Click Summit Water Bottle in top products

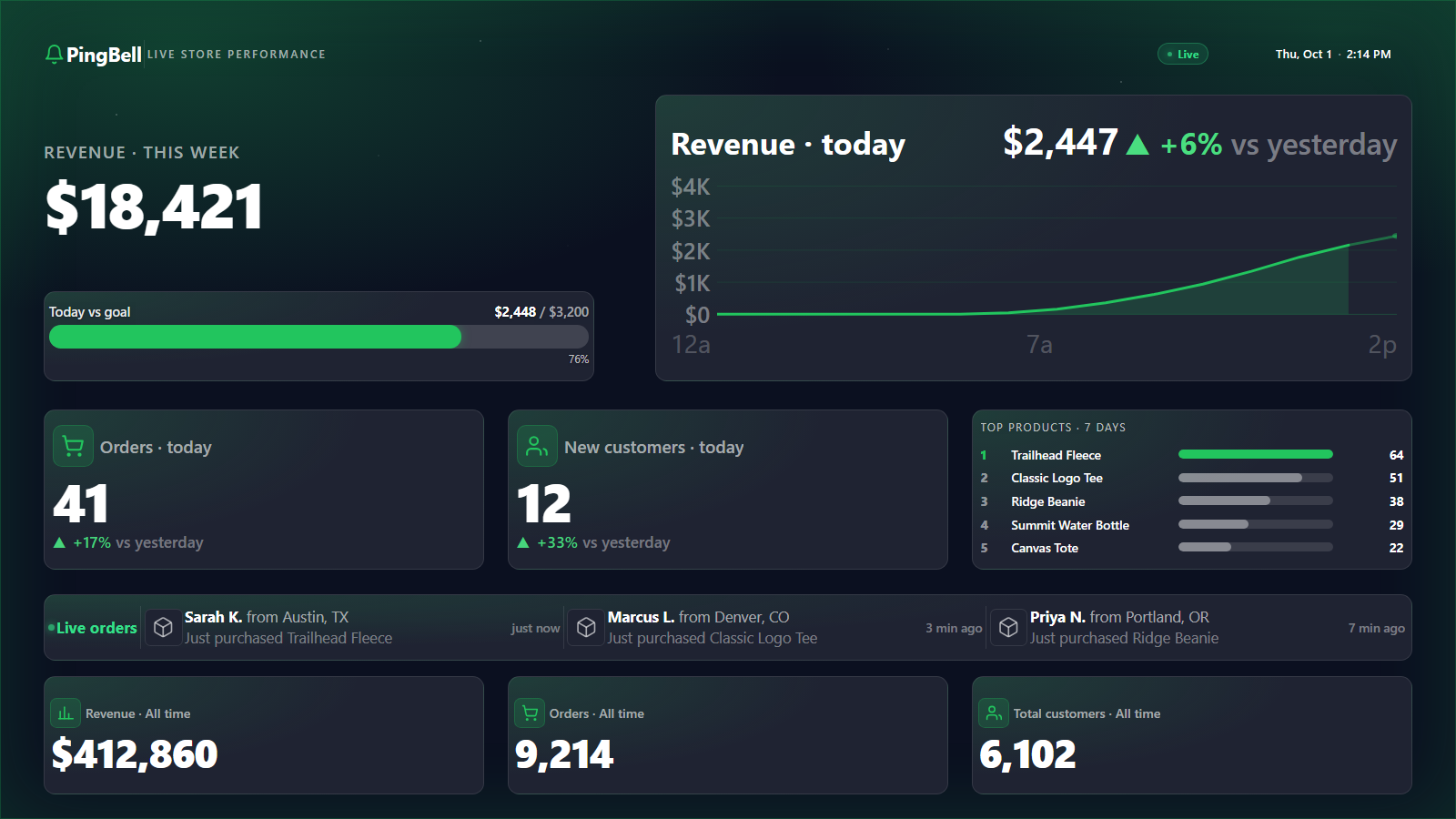[1070, 525]
